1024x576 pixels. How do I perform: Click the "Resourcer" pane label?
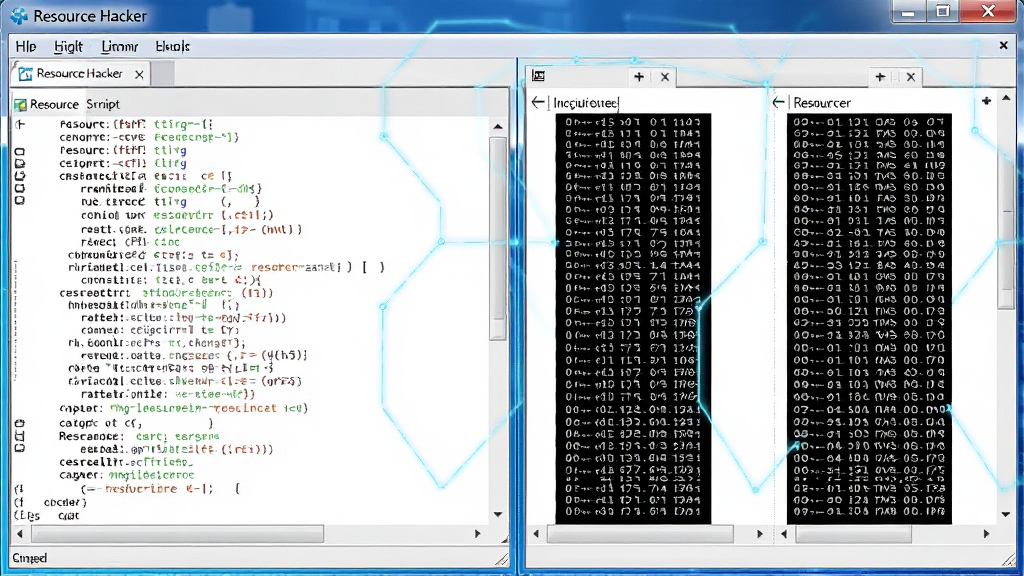tap(822, 103)
